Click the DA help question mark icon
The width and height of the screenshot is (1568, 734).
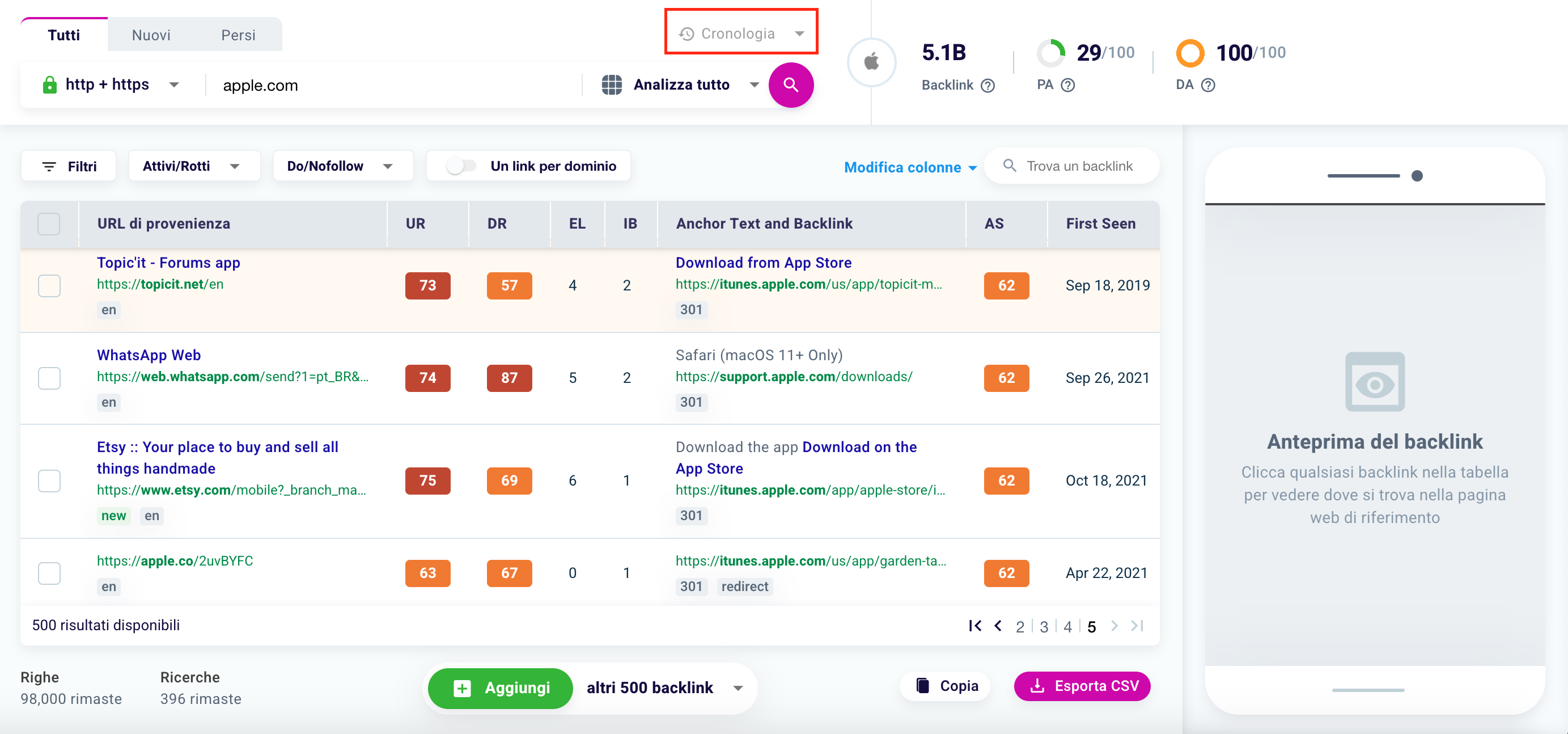click(x=1208, y=85)
